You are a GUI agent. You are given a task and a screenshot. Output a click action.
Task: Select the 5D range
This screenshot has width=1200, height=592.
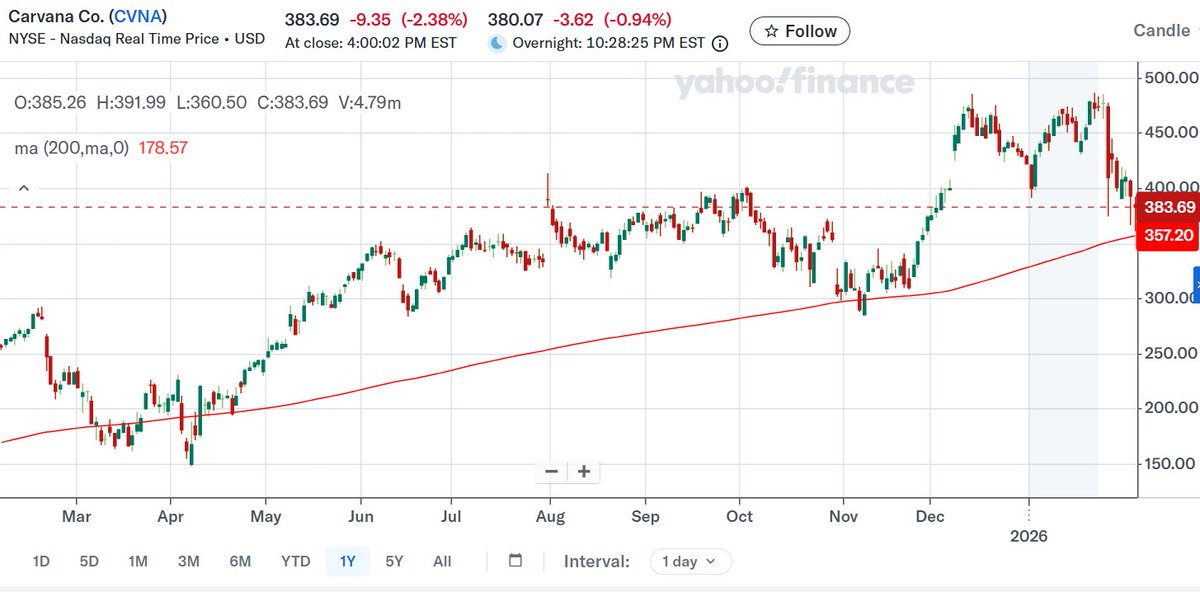pyautogui.click(x=89, y=561)
